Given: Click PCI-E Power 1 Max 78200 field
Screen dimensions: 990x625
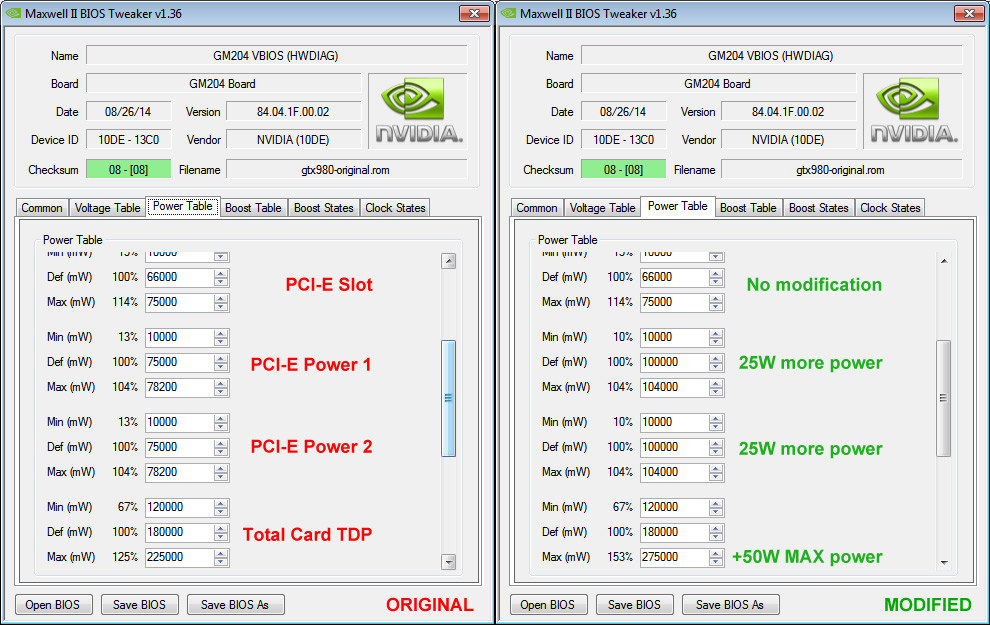Looking at the screenshot, I should [179, 387].
